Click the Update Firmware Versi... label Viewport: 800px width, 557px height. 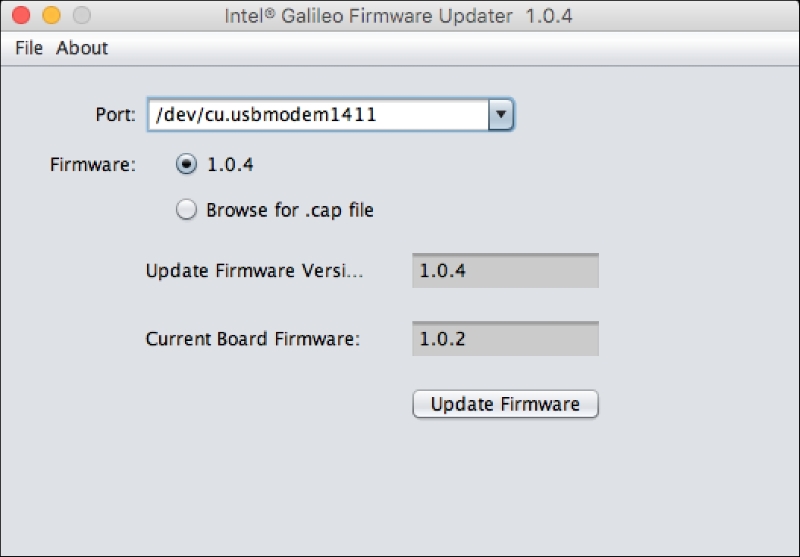(254, 271)
